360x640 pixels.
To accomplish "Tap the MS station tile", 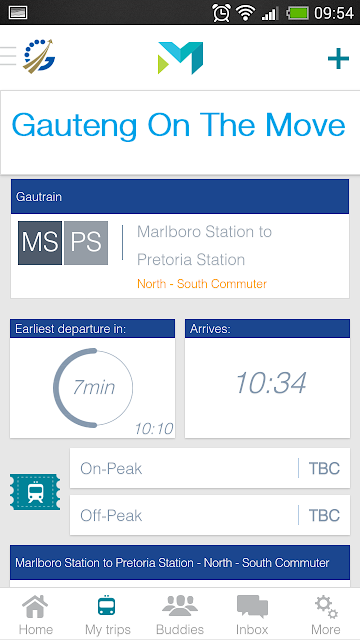I will pyautogui.click(x=40, y=243).
